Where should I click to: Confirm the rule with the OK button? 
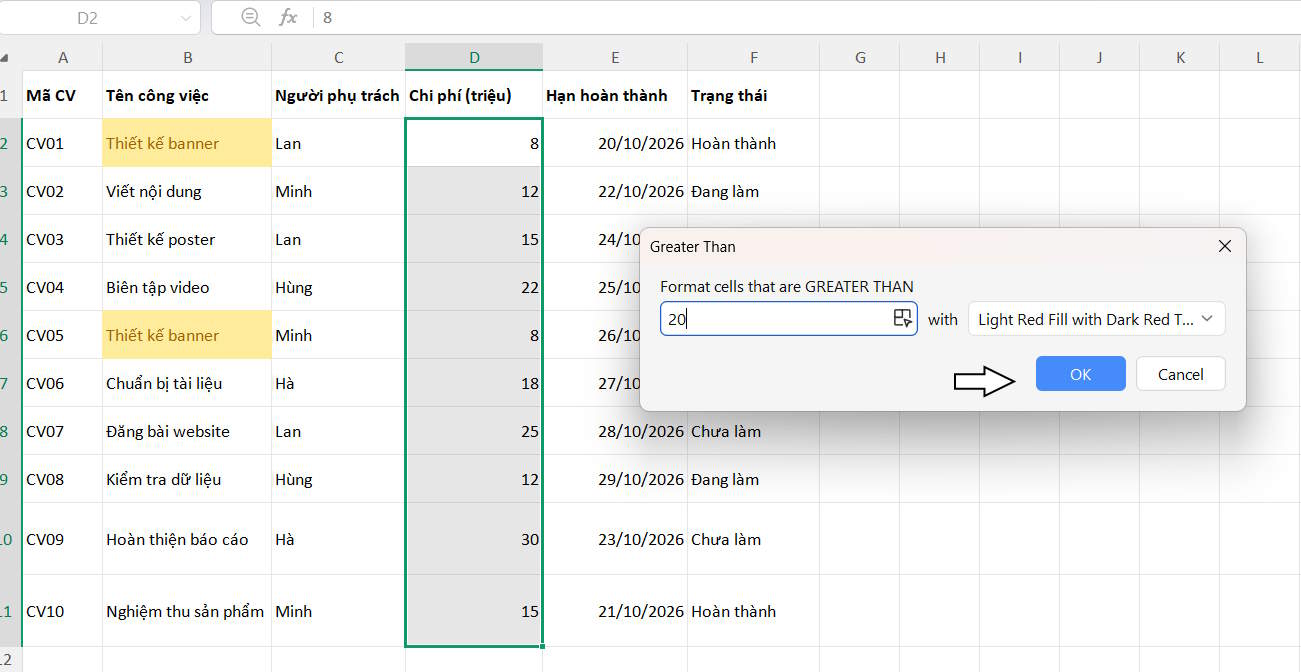(x=1081, y=374)
